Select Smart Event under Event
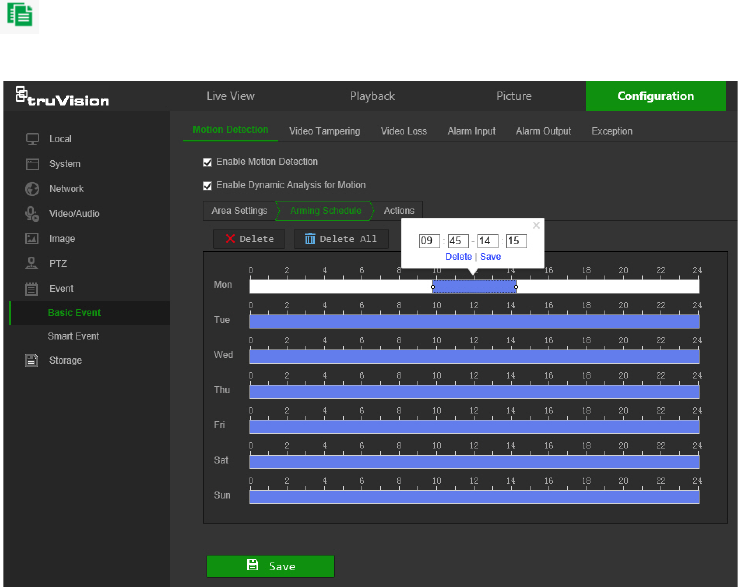This screenshot has width=738, height=587. pyautogui.click(x=73, y=336)
